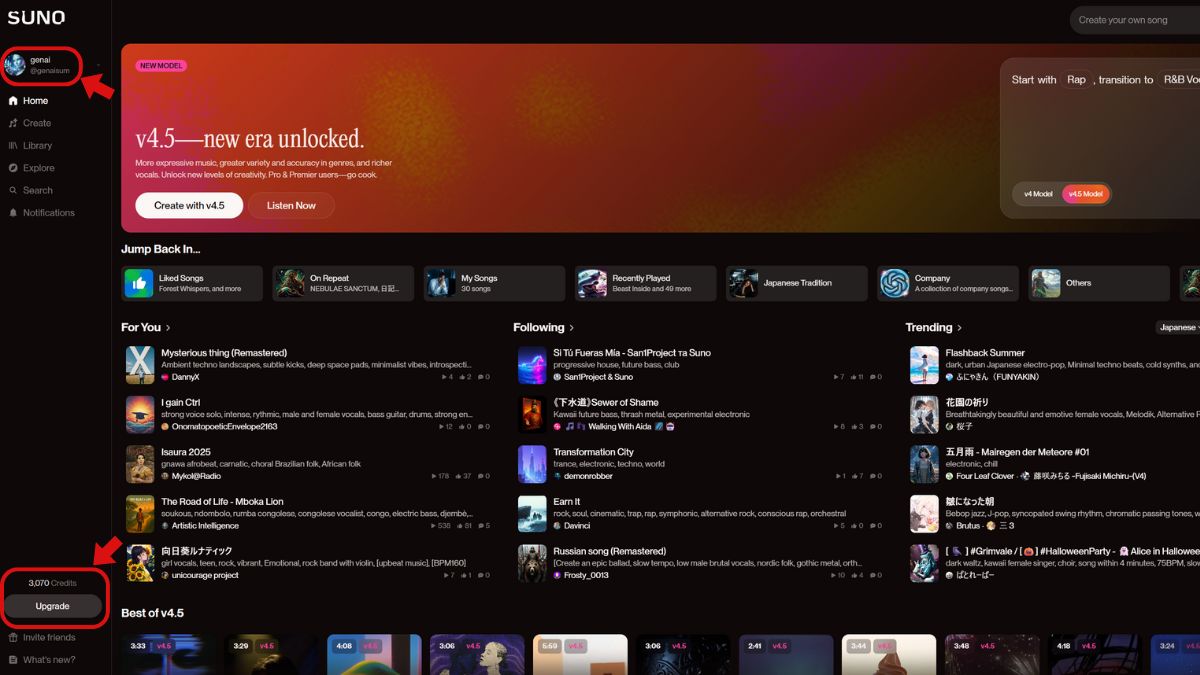Play the I gain Ctrl cover art
The image size is (1200, 675).
point(140,415)
